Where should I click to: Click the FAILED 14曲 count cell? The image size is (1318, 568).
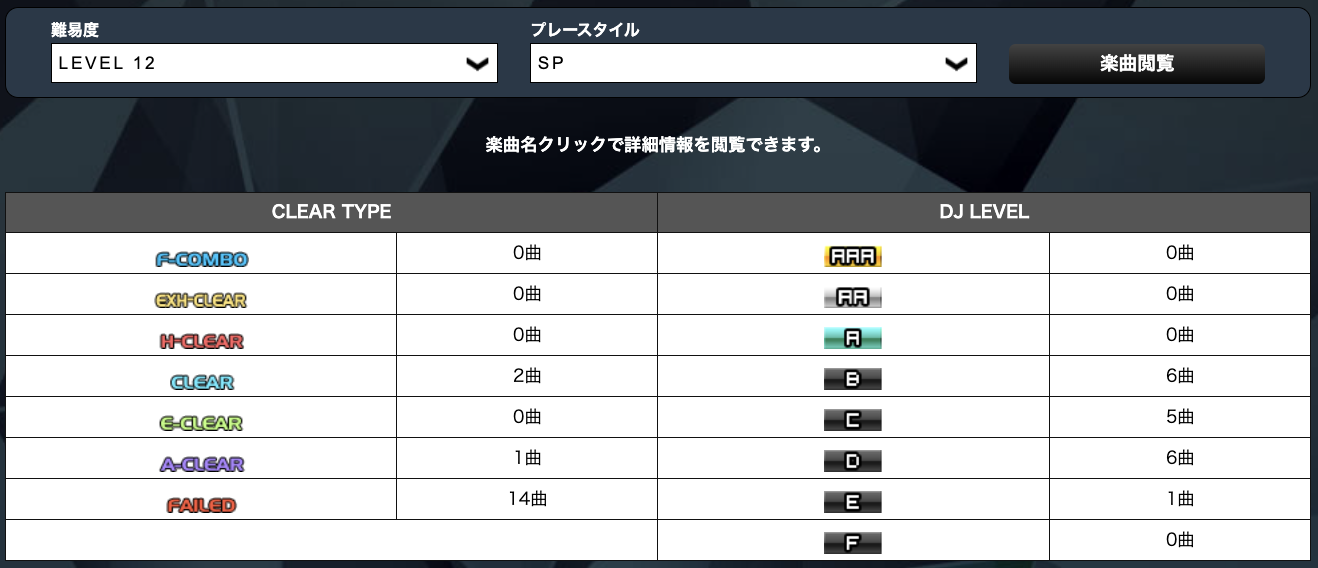527,499
